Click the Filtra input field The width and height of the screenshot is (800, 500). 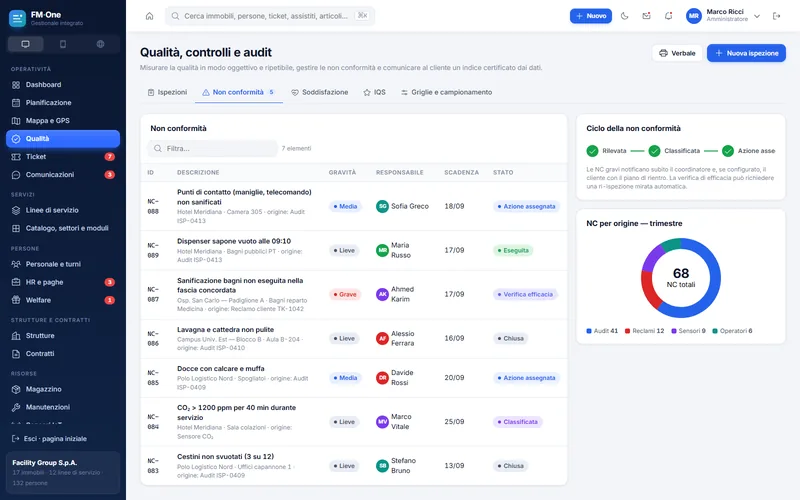pyautogui.click(x=213, y=148)
